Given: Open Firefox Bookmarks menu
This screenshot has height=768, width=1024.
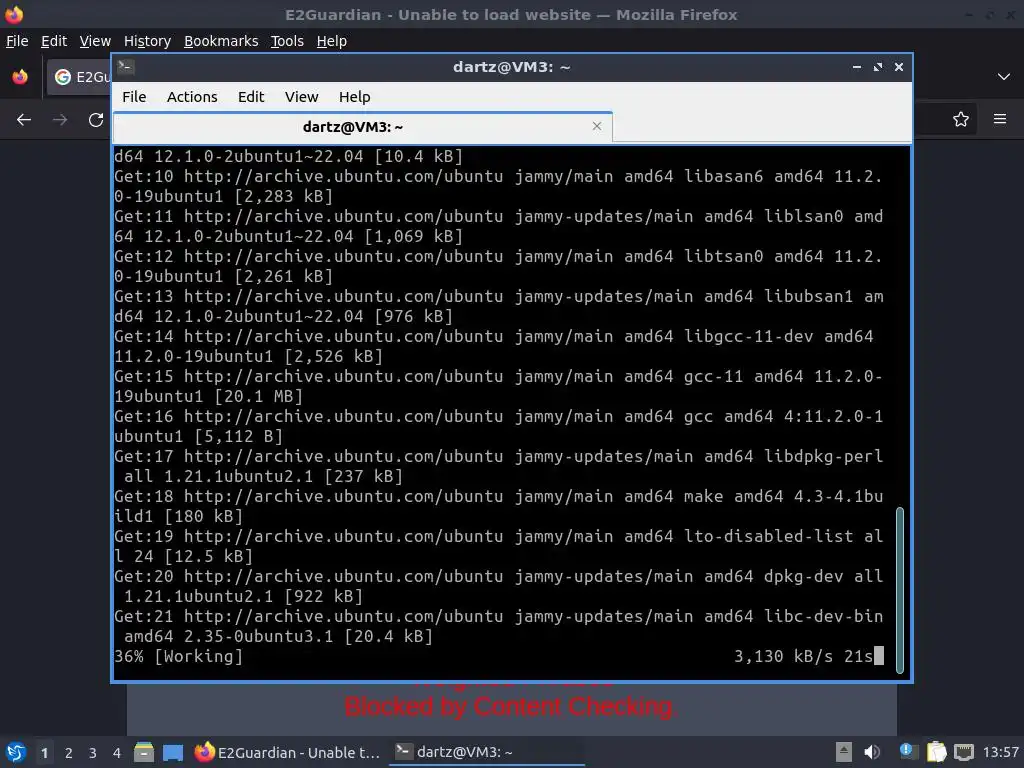Looking at the screenshot, I should click(x=221, y=41).
